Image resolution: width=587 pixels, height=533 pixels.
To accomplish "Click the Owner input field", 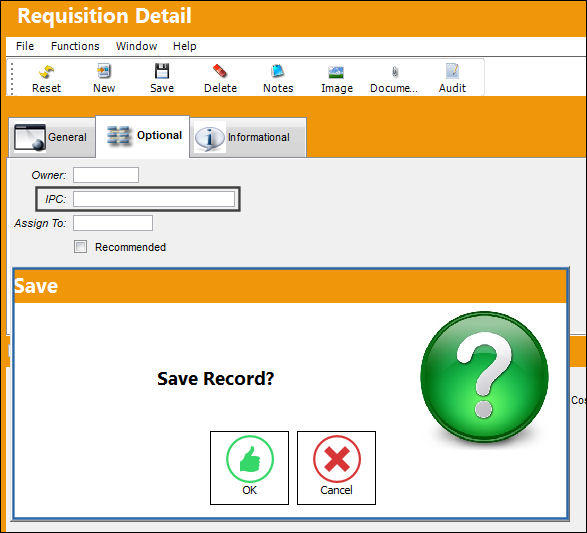I will (106, 175).
